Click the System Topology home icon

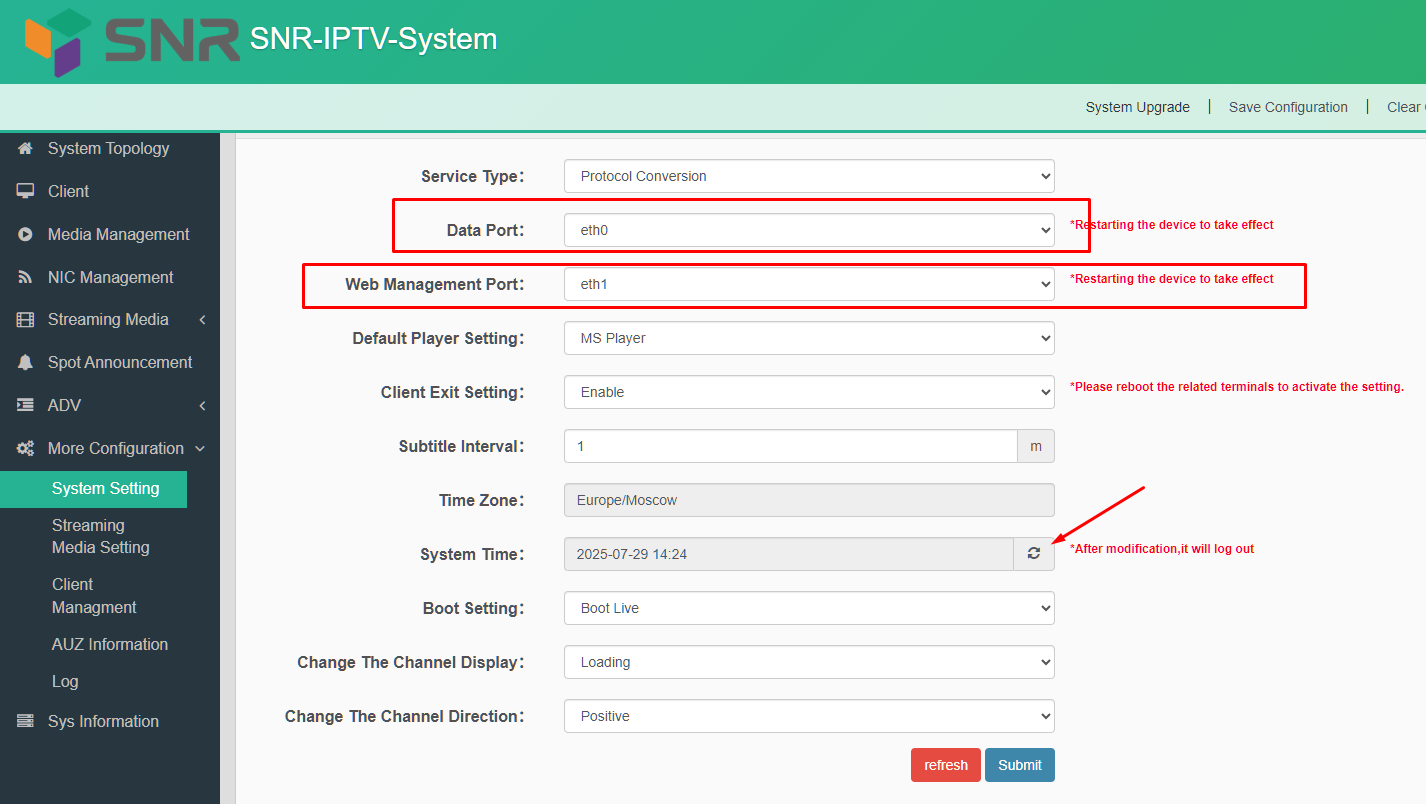click(x=26, y=148)
